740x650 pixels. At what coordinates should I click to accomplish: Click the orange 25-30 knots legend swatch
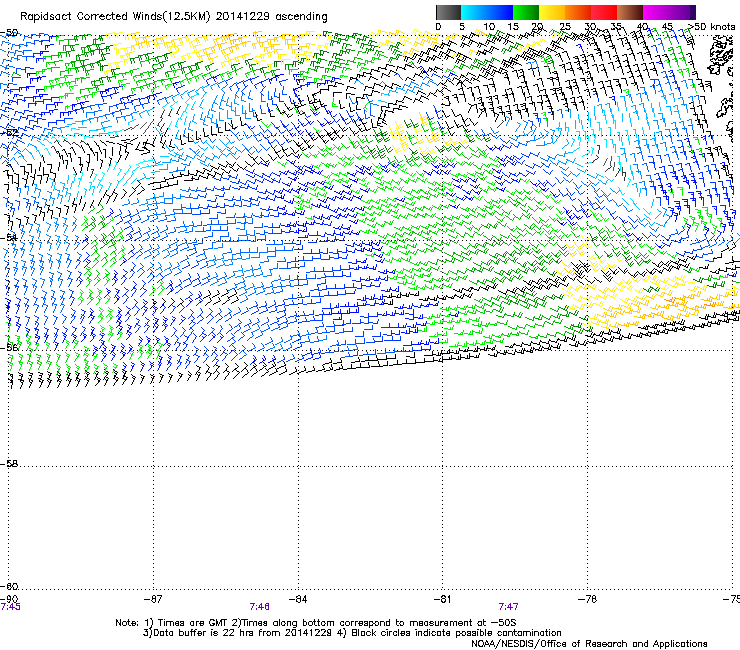pos(578,12)
